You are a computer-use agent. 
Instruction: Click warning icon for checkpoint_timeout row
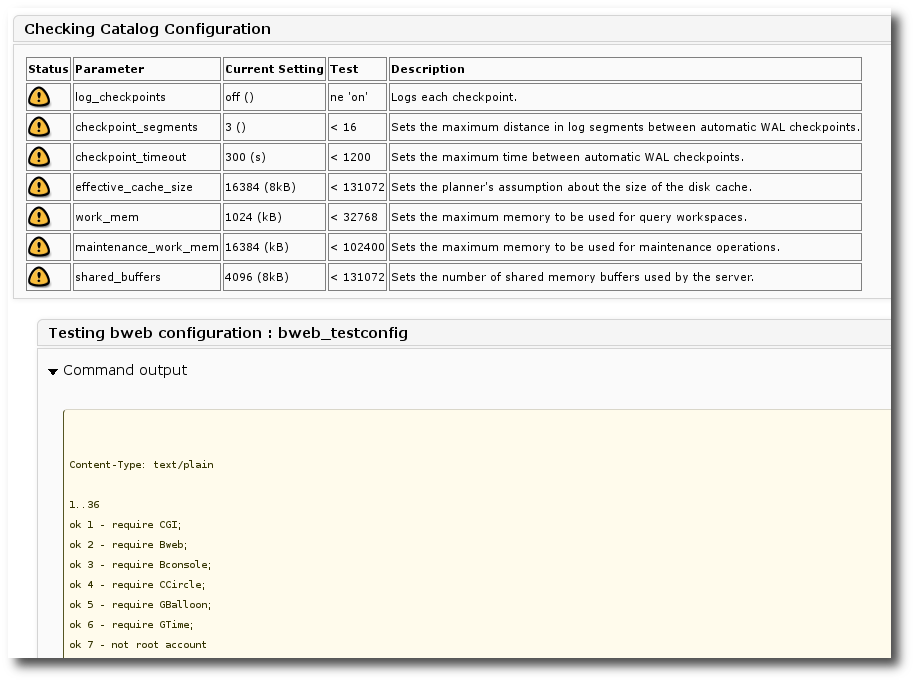tap(39, 157)
